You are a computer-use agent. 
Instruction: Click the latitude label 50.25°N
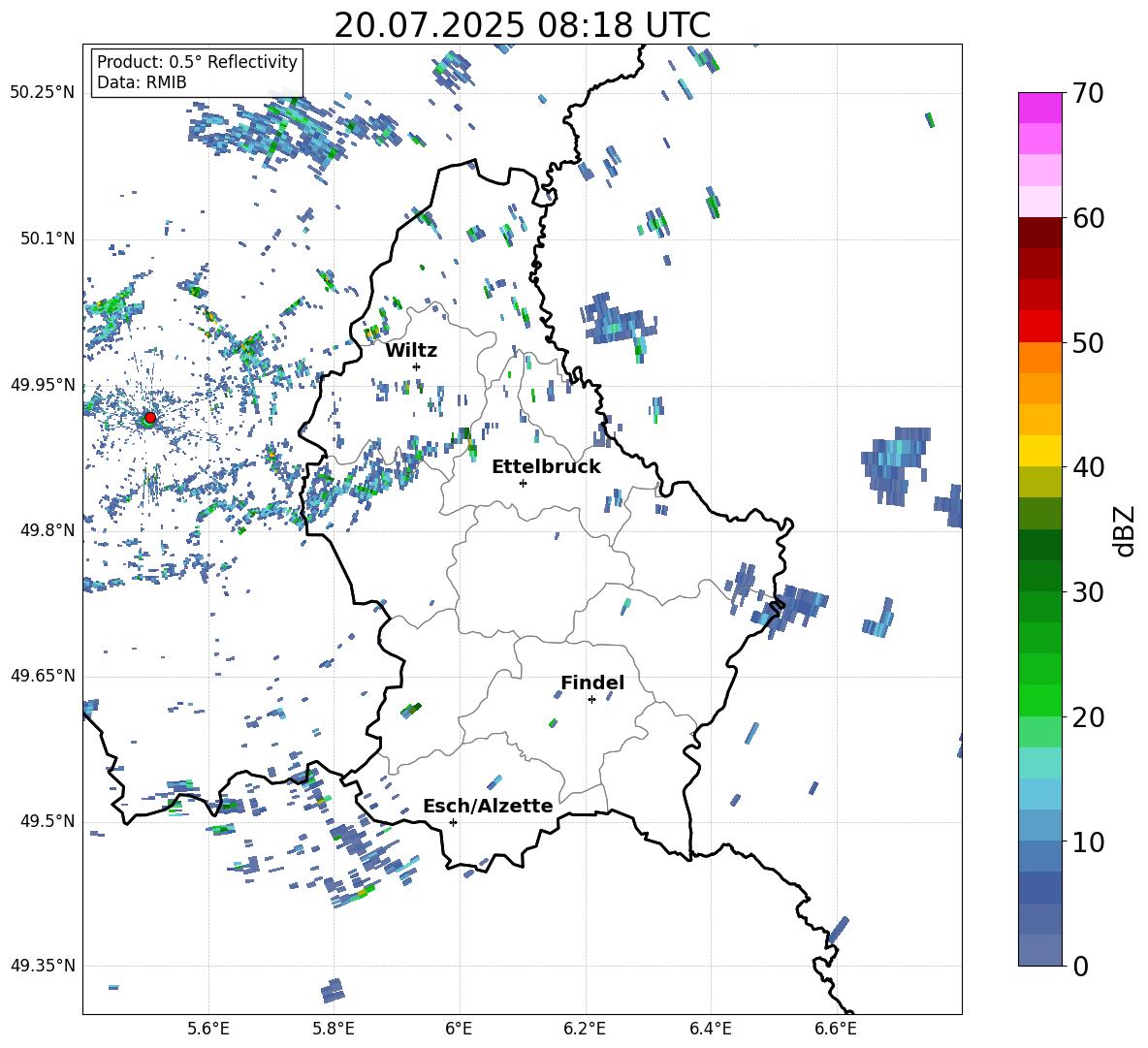pyautogui.click(x=43, y=93)
